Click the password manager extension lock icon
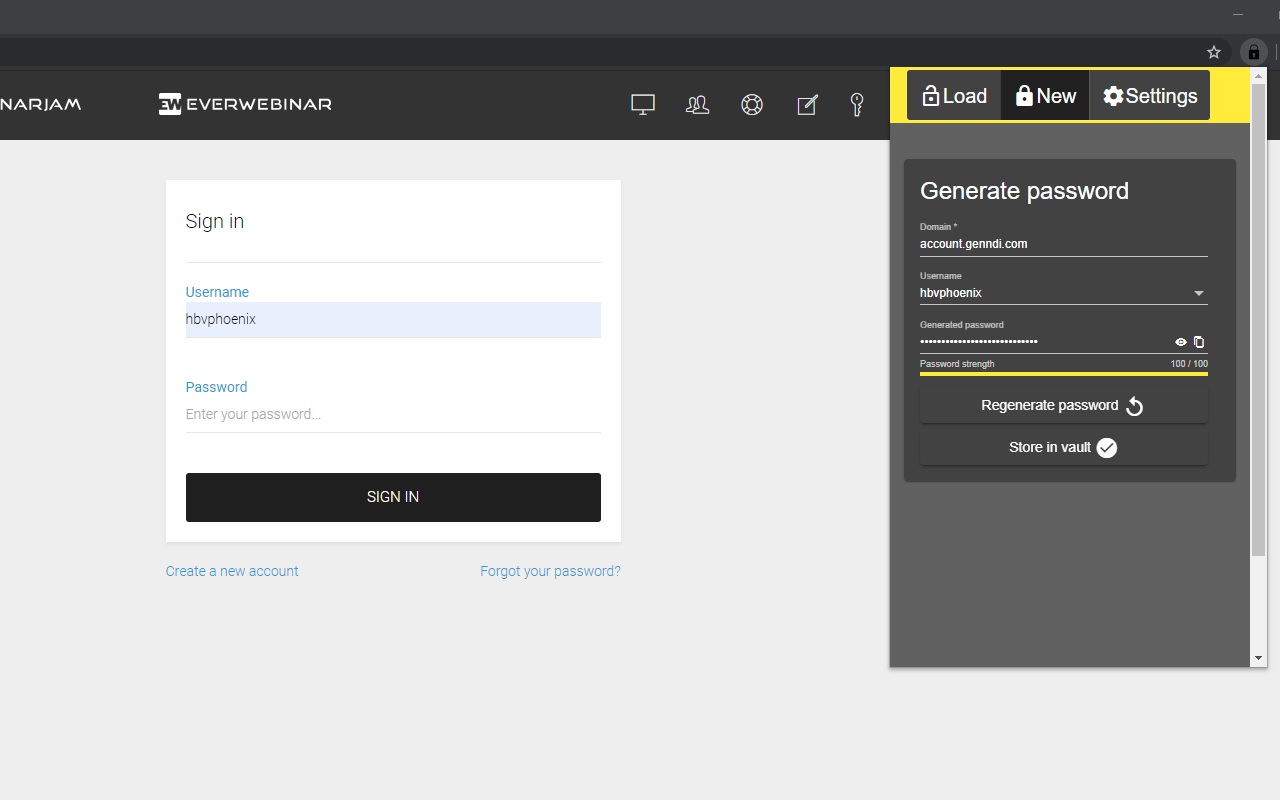The height and width of the screenshot is (800, 1280). [x=1254, y=52]
